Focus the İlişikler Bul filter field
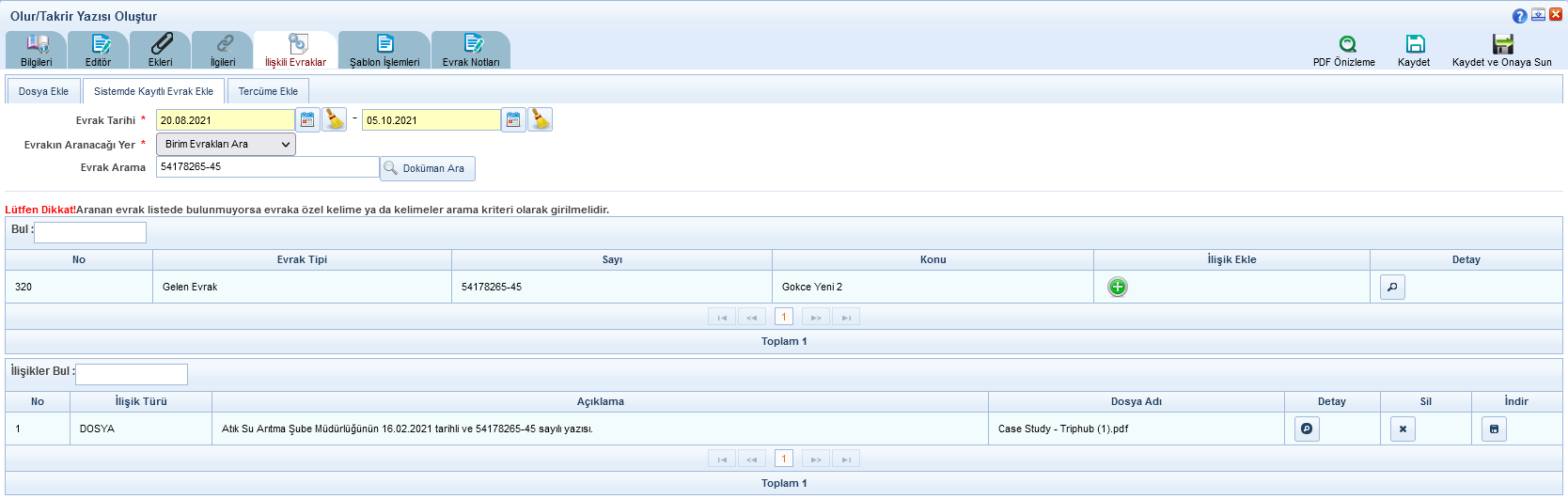1568x499 pixels. pos(132,374)
